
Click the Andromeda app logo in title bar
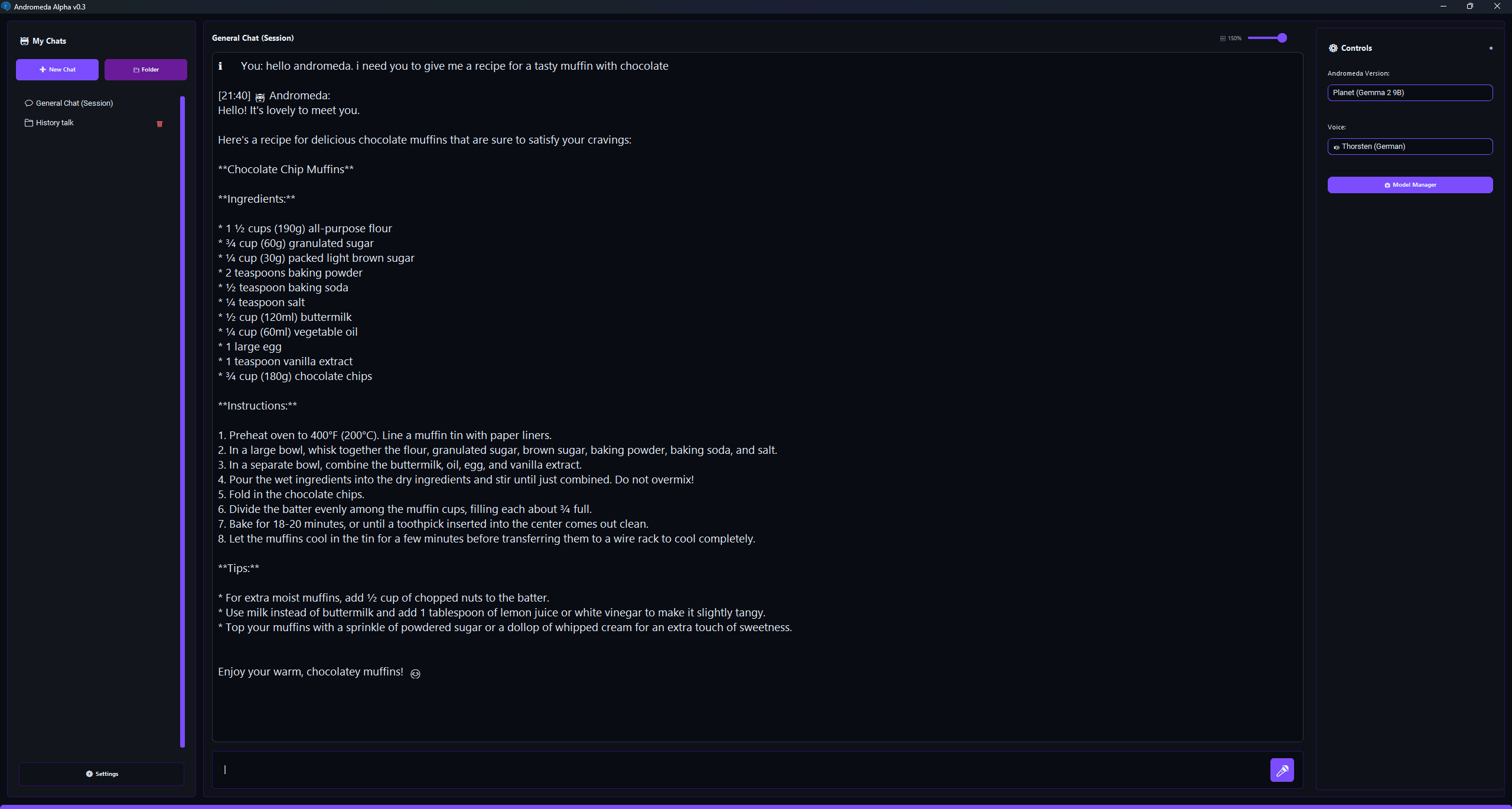[6, 7]
